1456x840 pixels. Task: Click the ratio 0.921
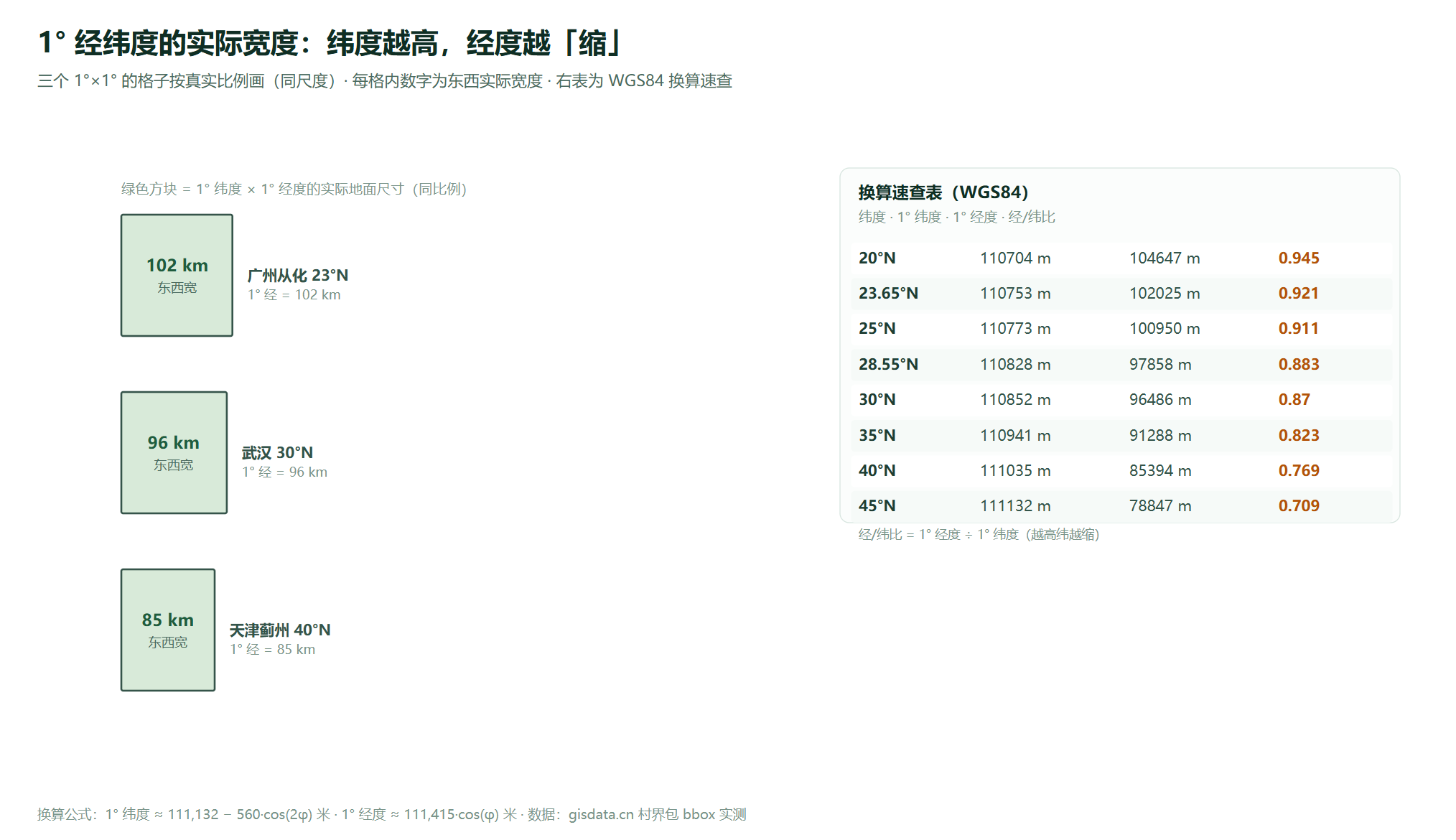click(1298, 294)
